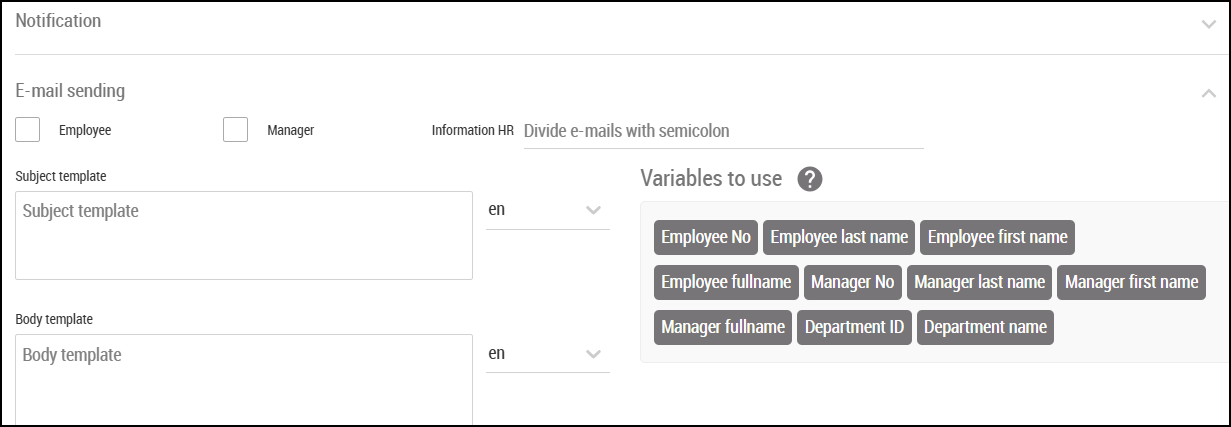Insert the Employee No variable
This screenshot has width=1231, height=427.
(x=706, y=237)
